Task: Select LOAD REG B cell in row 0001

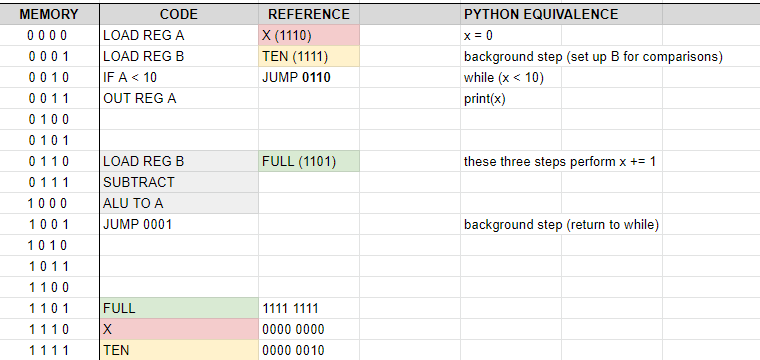Action: 179,57
